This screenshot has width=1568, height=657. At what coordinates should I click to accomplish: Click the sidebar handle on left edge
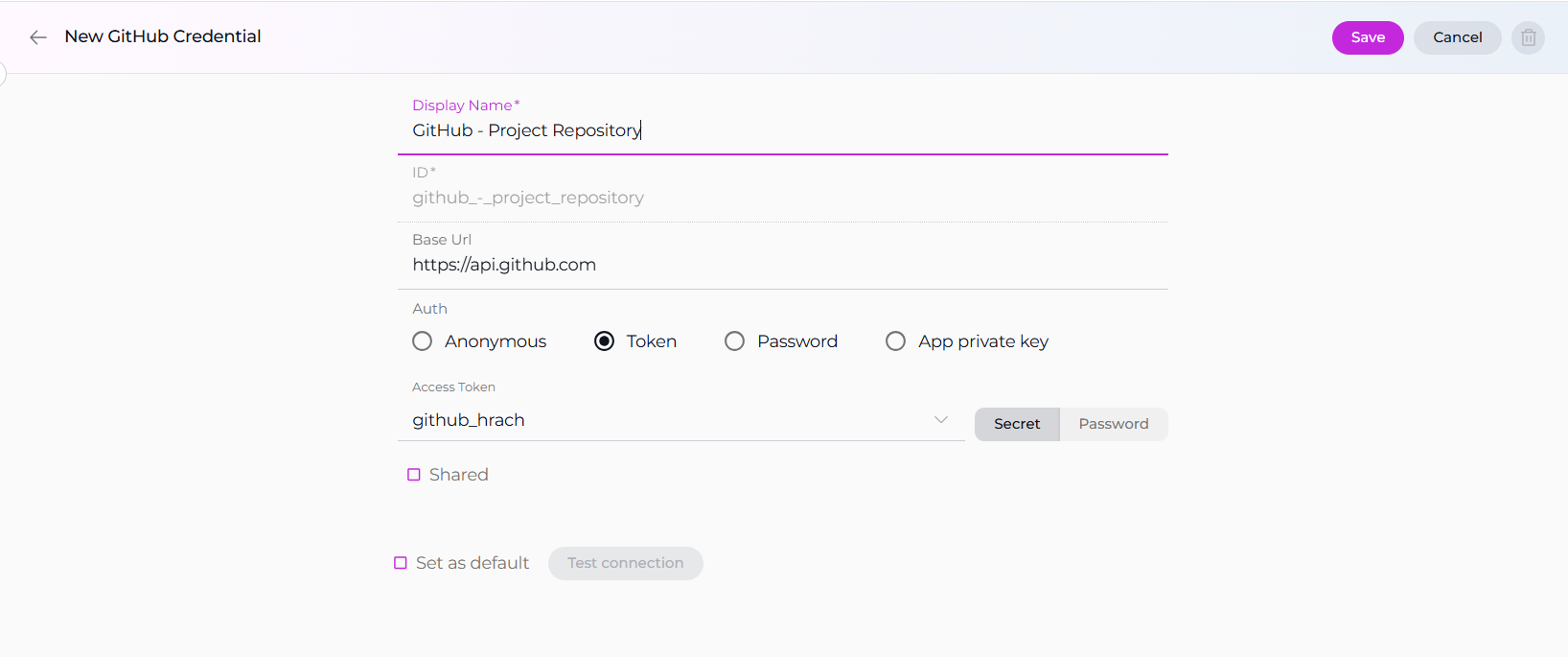(x=3, y=73)
